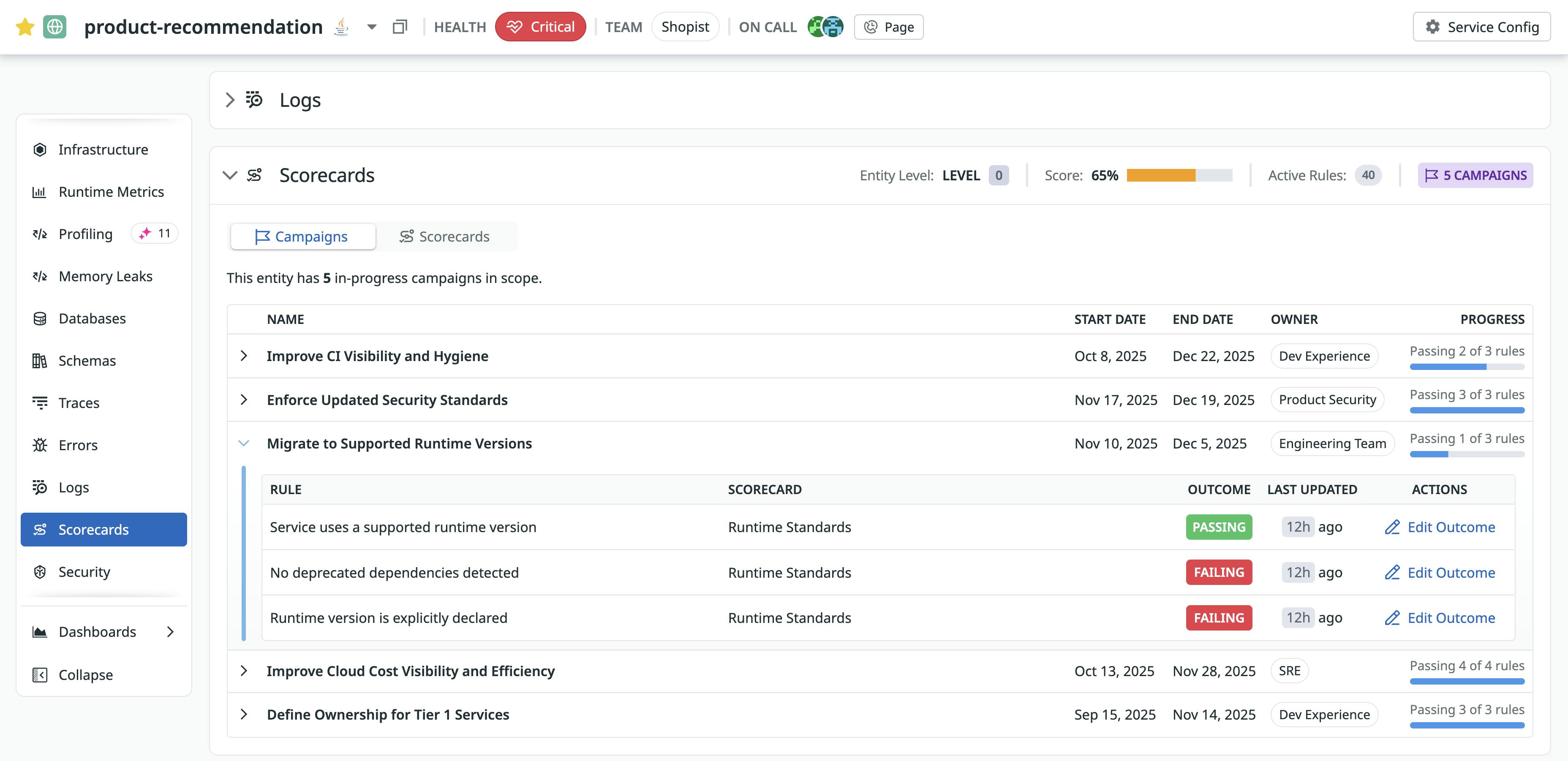Open the Security sidebar item
1568x761 pixels.
(84, 571)
